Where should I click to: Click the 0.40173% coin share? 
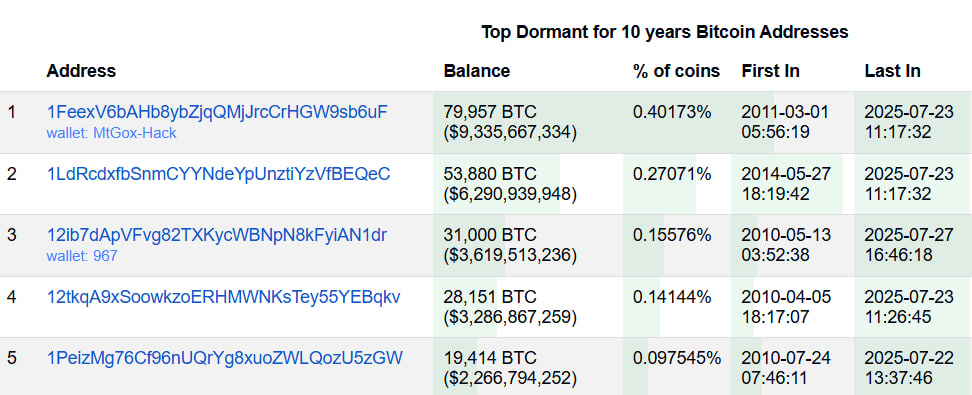coord(672,112)
